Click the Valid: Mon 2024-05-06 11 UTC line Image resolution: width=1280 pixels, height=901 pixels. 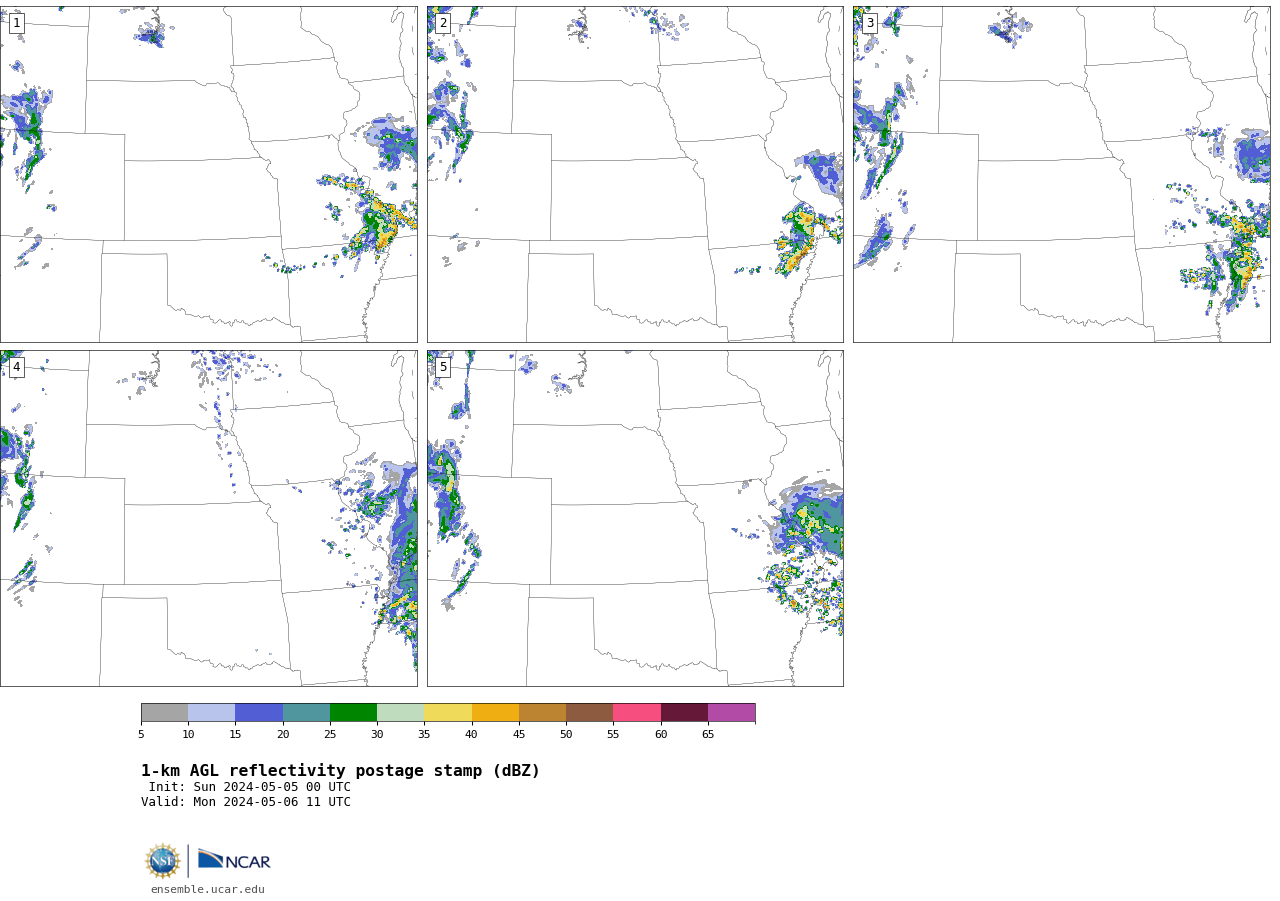click(x=246, y=802)
